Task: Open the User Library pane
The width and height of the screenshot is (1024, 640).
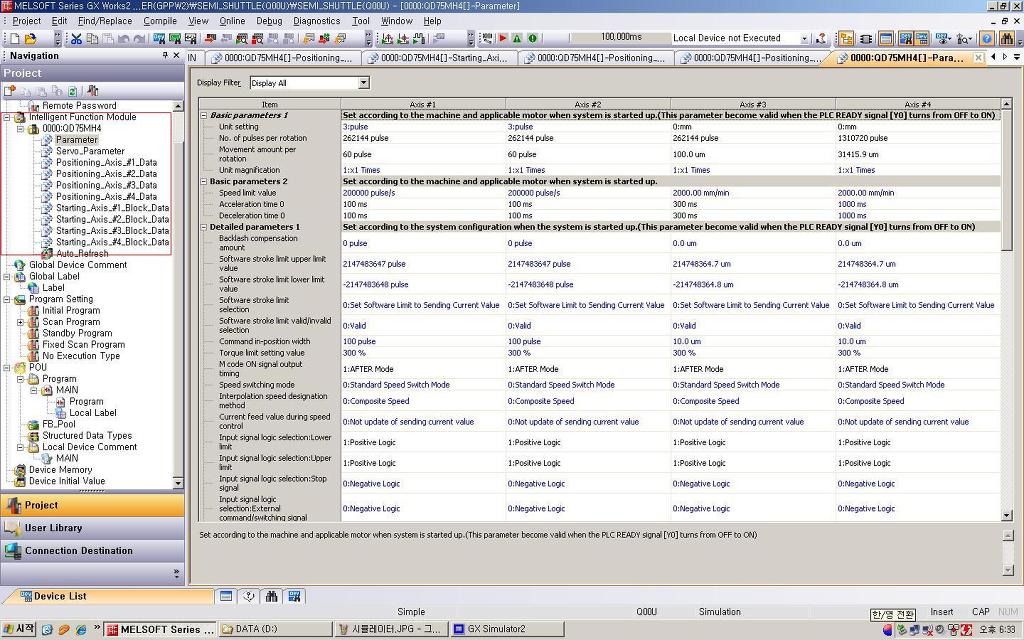Action: [x=92, y=528]
